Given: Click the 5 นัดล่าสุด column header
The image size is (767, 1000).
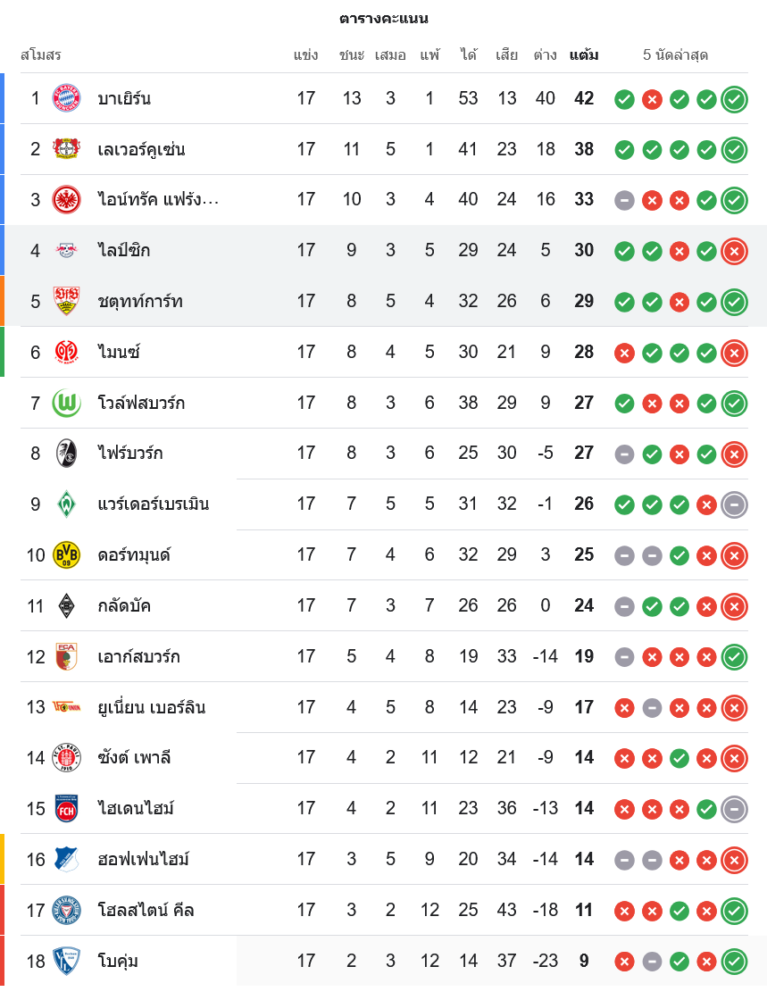Looking at the screenshot, I should [675, 55].
